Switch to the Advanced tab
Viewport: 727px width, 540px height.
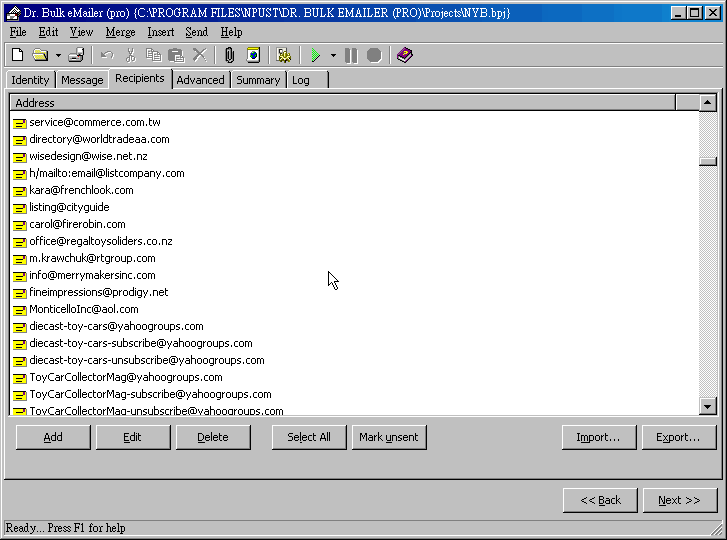point(200,80)
